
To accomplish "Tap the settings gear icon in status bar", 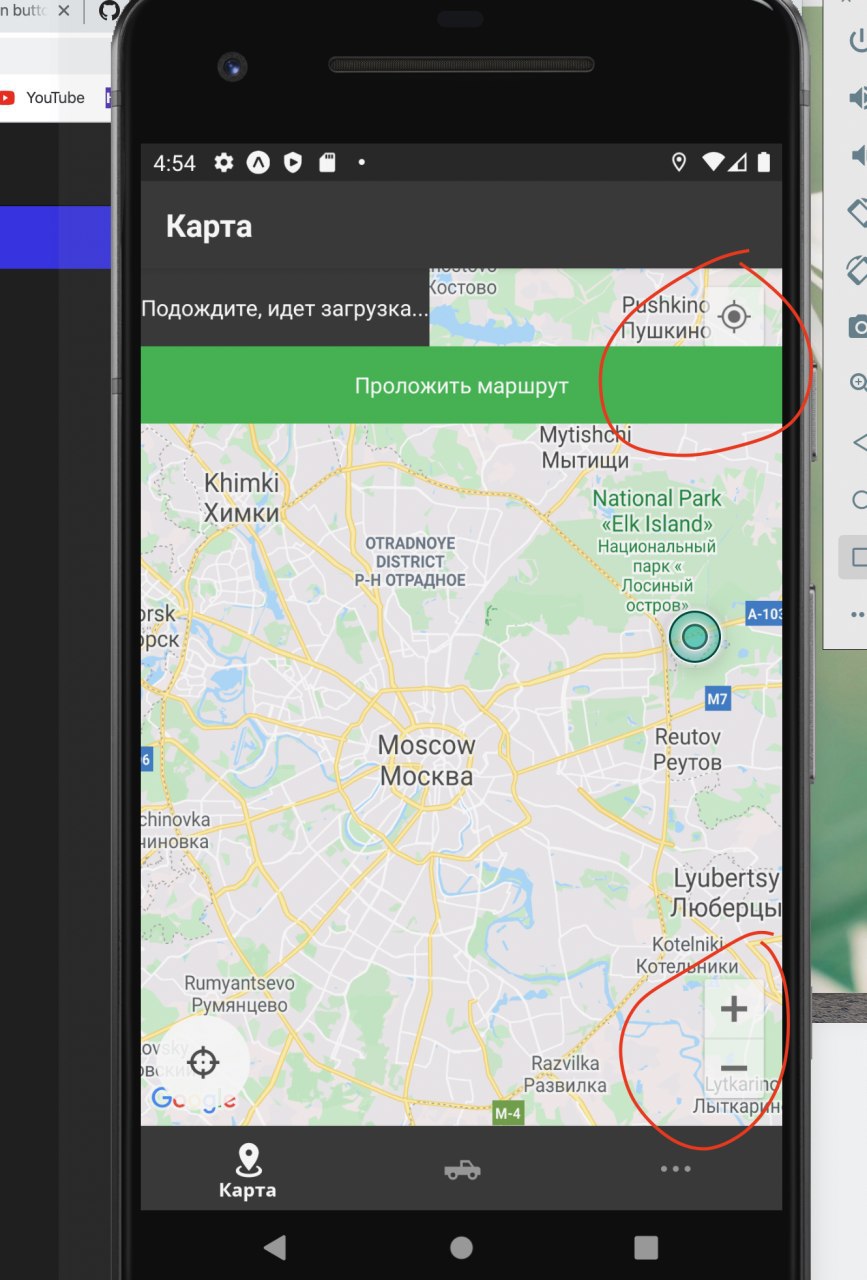I will coord(224,162).
